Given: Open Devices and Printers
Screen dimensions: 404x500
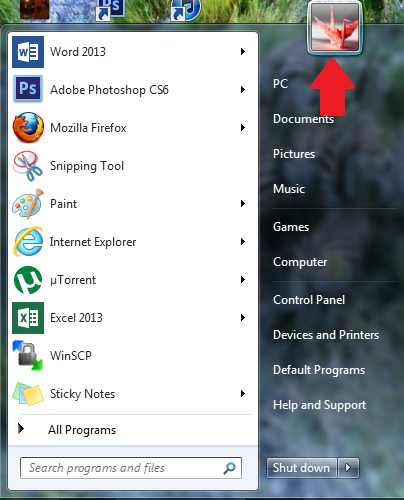Looking at the screenshot, I should click(x=326, y=335).
